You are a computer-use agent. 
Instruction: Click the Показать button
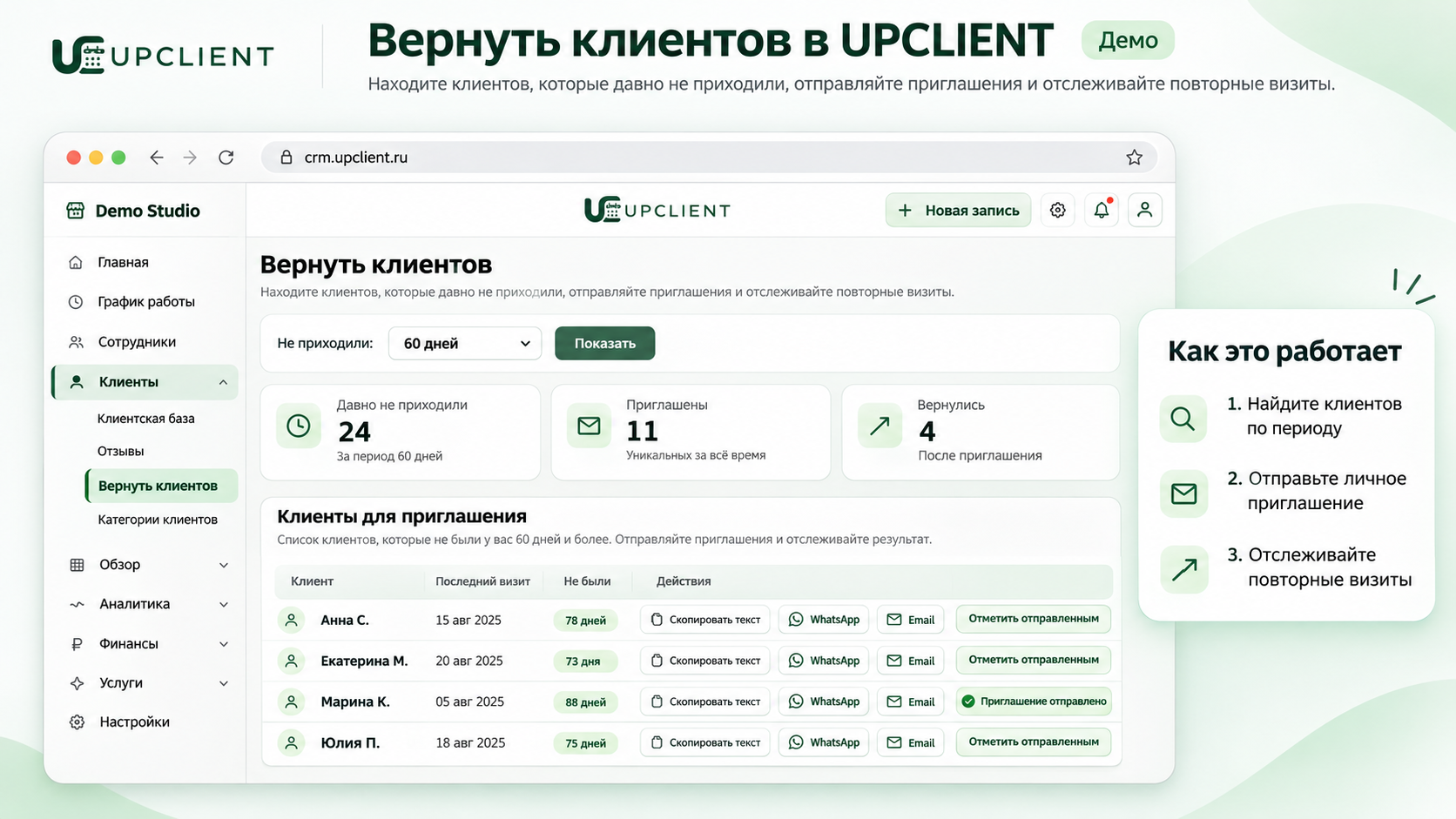click(x=604, y=343)
